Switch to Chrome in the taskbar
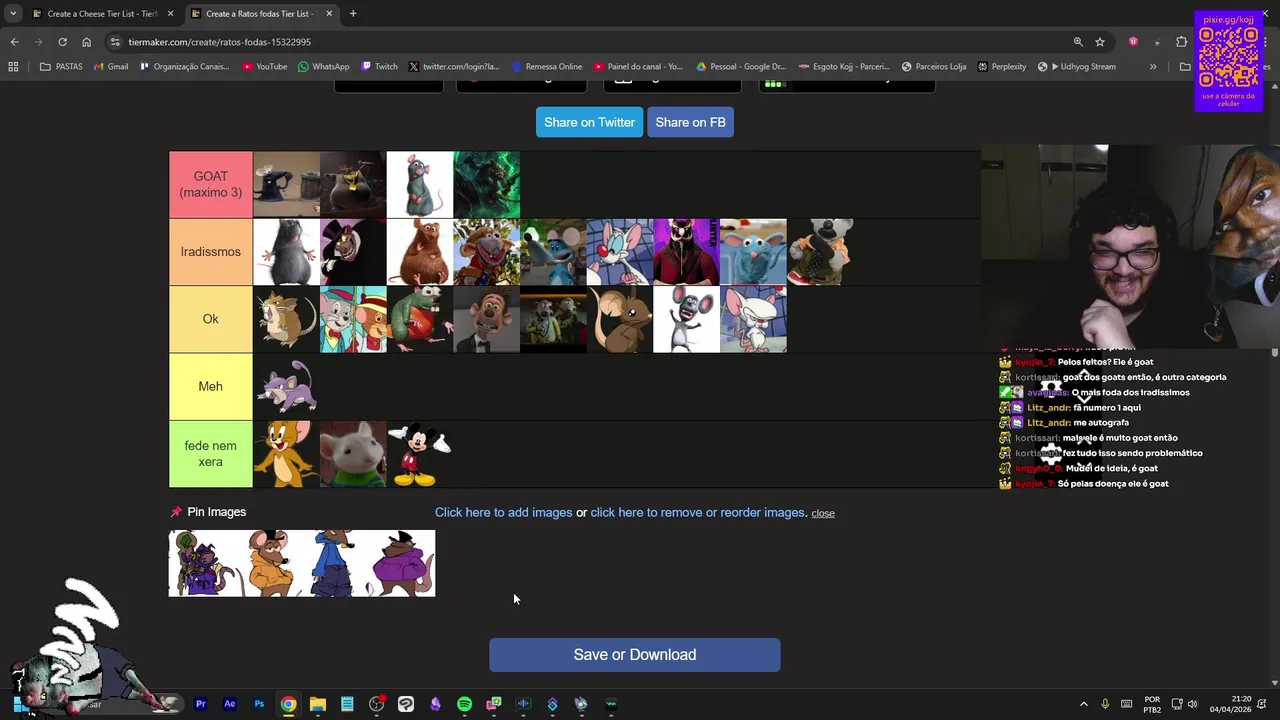Image resolution: width=1280 pixels, height=720 pixels. click(x=288, y=704)
